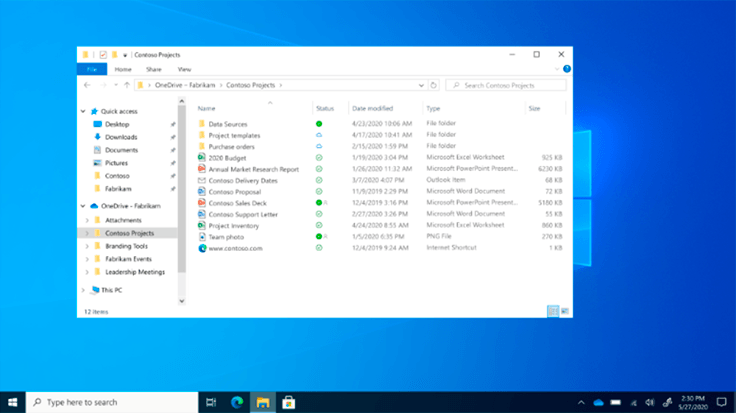736x413 pixels.
Task: Expand the Leadership Meetings folder node
Action: (87, 272)
